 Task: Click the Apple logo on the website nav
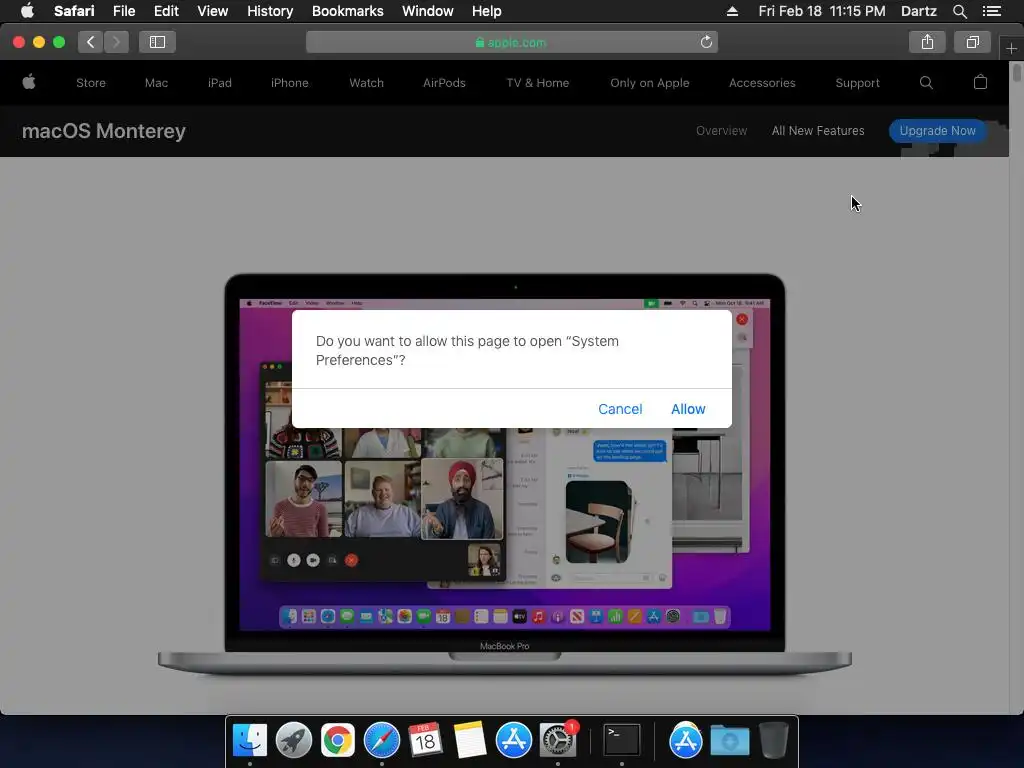(29, 82)
